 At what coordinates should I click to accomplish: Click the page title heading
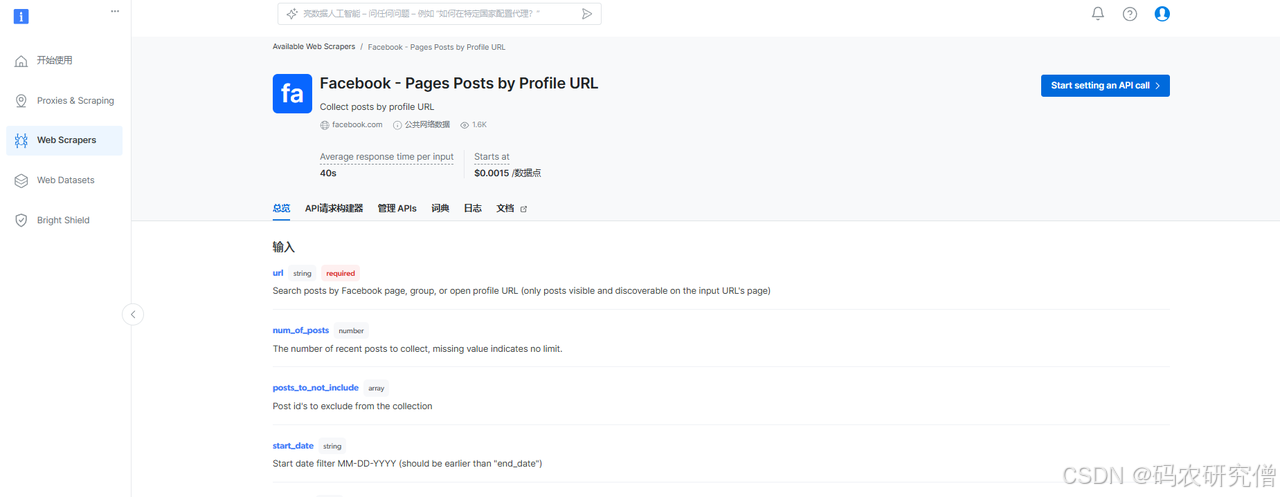[459, 83]
